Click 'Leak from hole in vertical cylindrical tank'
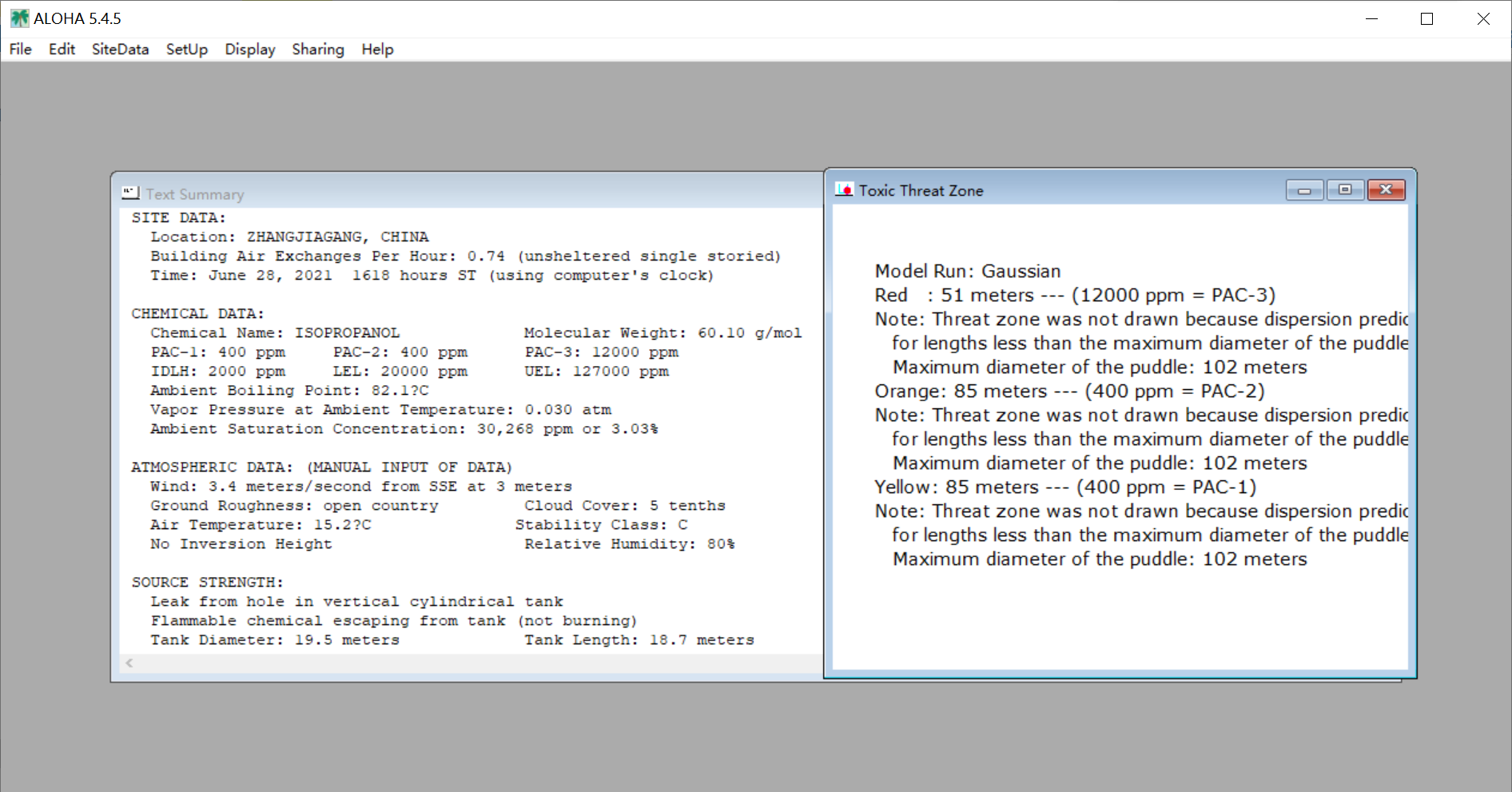 (356, 601)
